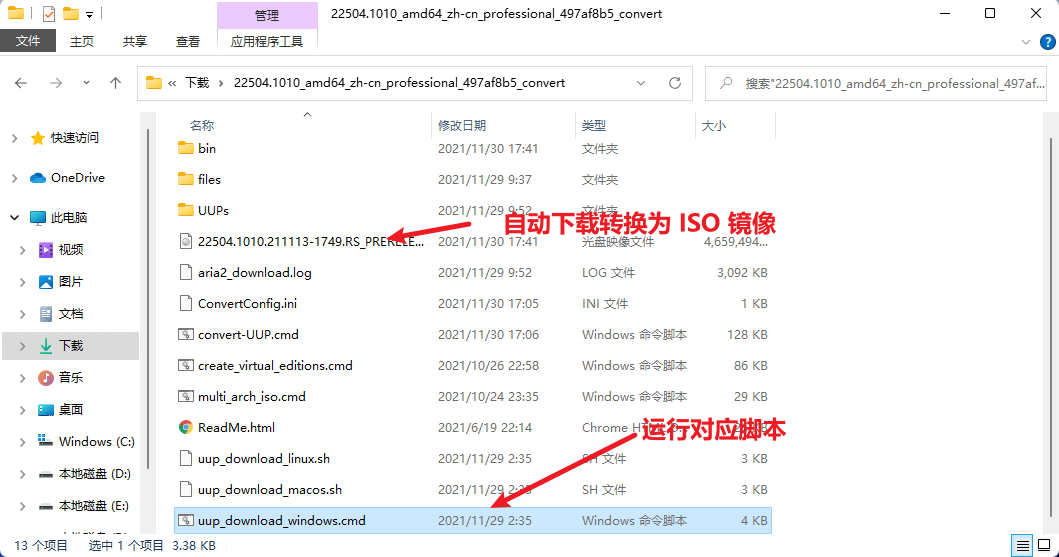Open the address bar history dropdown
The width and height of the screenshot is (1059, 557).
[641, 83]
